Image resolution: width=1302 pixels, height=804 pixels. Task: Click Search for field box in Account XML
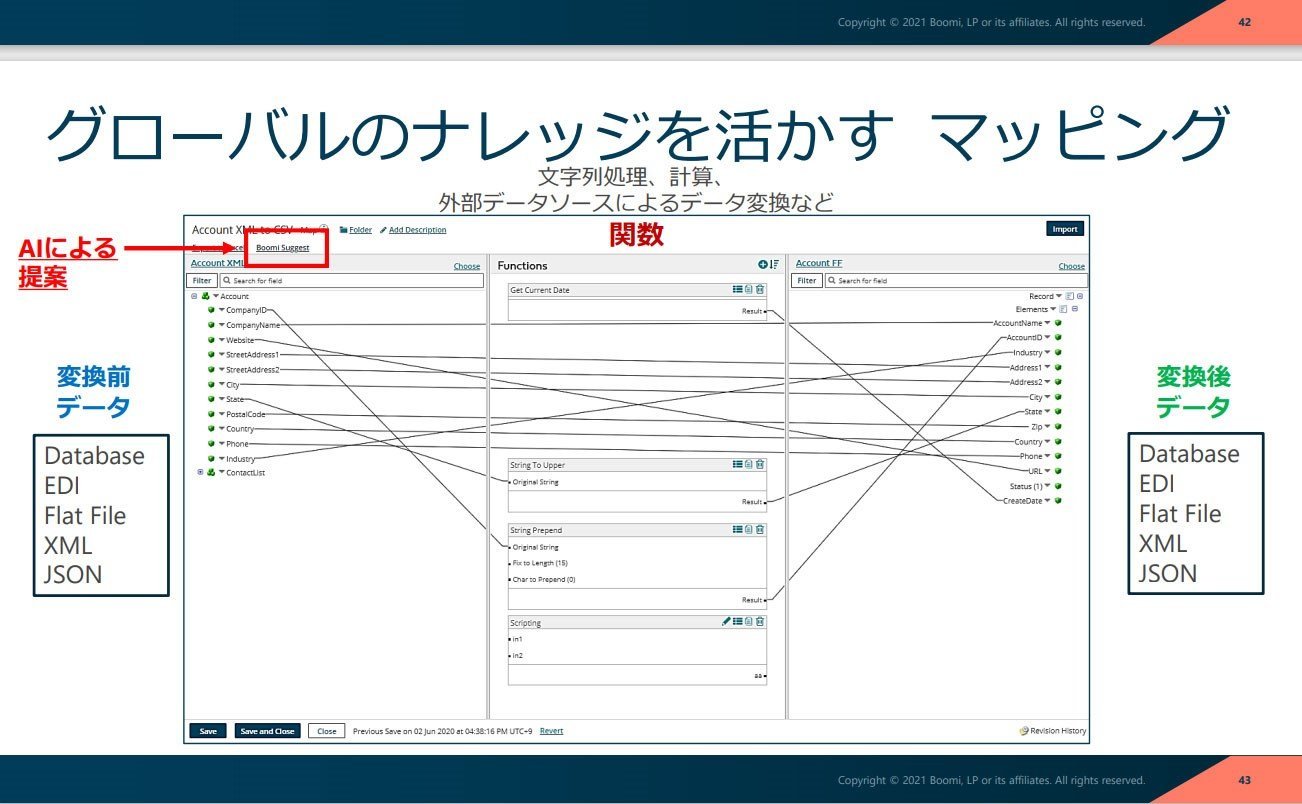pyautogui.click(x=351, y=281)
